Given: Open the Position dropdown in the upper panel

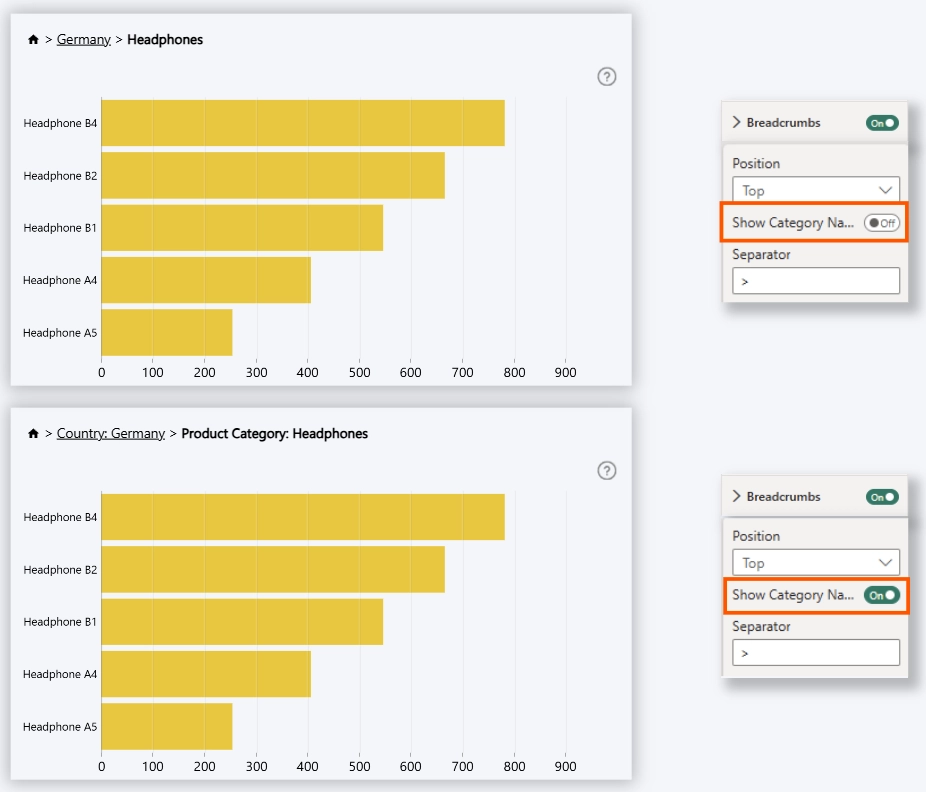Looking at the screenshot, I should [x=815, y=190].
